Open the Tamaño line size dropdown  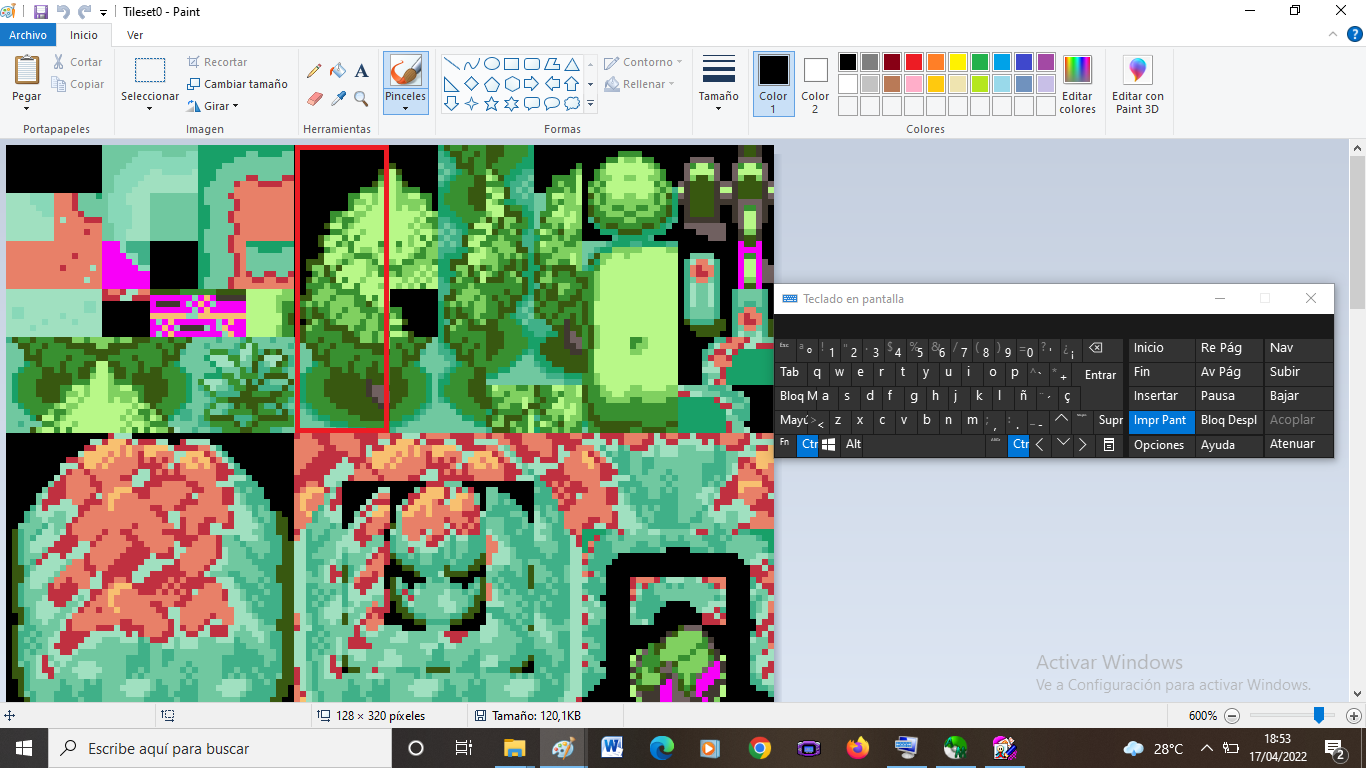(718, 84)
